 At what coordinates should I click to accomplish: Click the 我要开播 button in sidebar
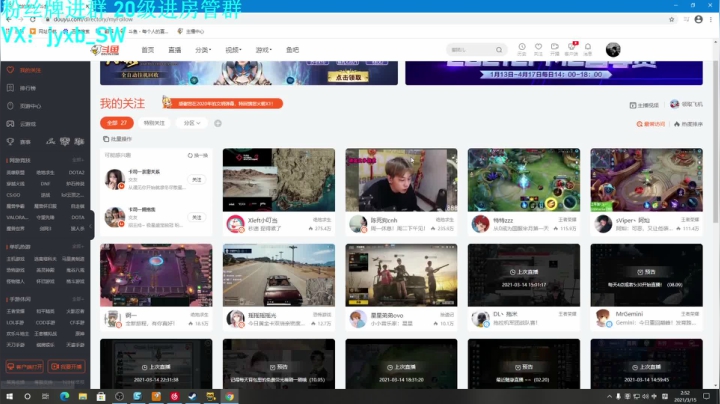tap(66, 366)
